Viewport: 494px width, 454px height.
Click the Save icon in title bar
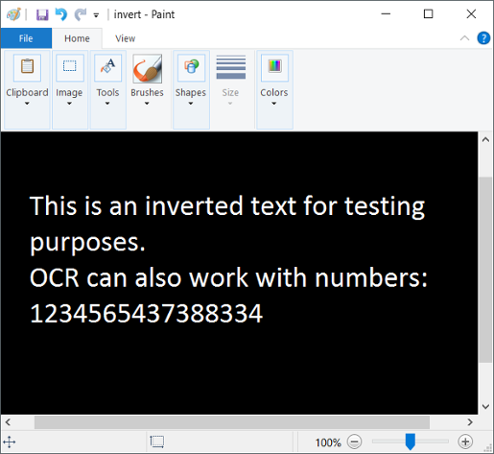tap(42, 15)
